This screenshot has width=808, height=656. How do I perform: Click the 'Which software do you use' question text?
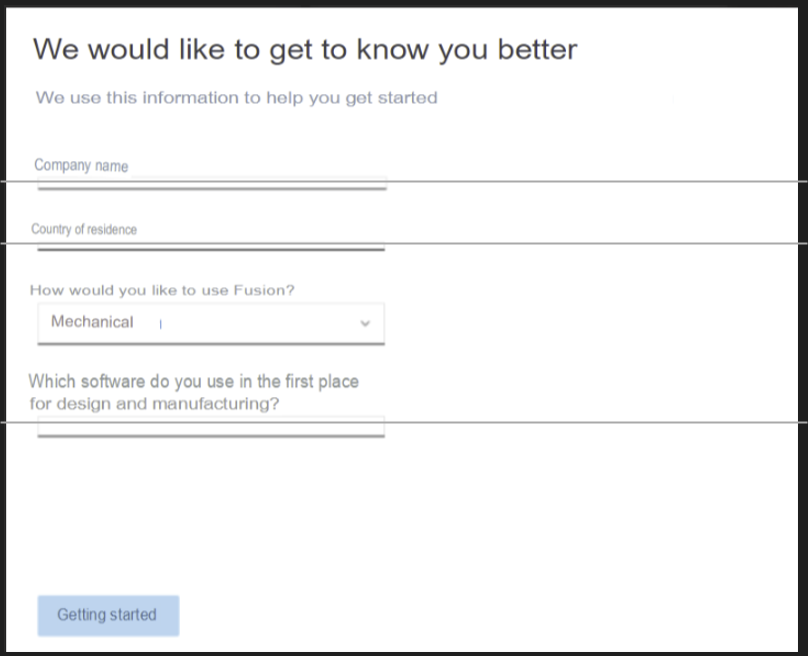pyautogui.click(x=196, y=392)
